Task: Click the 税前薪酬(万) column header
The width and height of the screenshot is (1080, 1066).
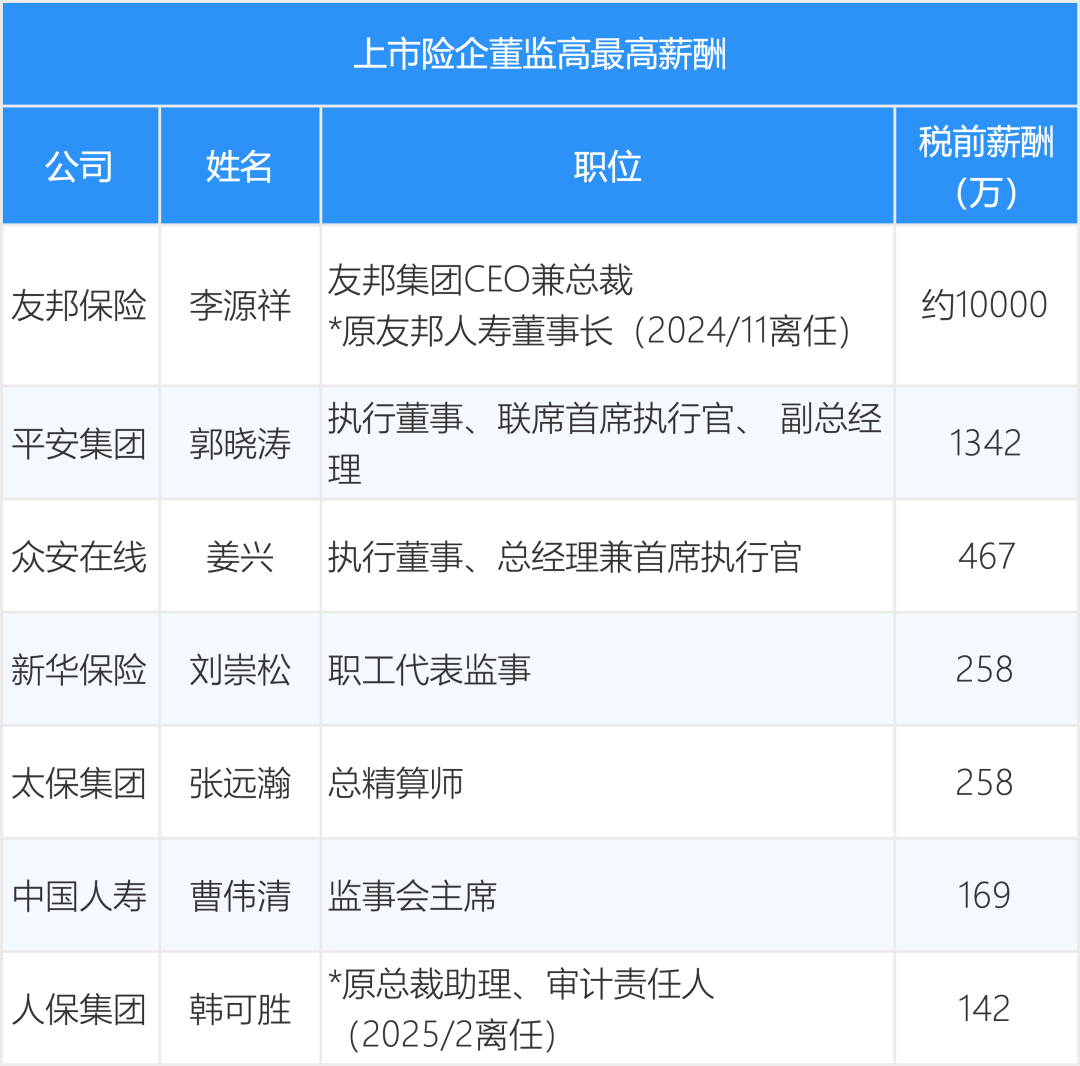Action: click(986, 166)
